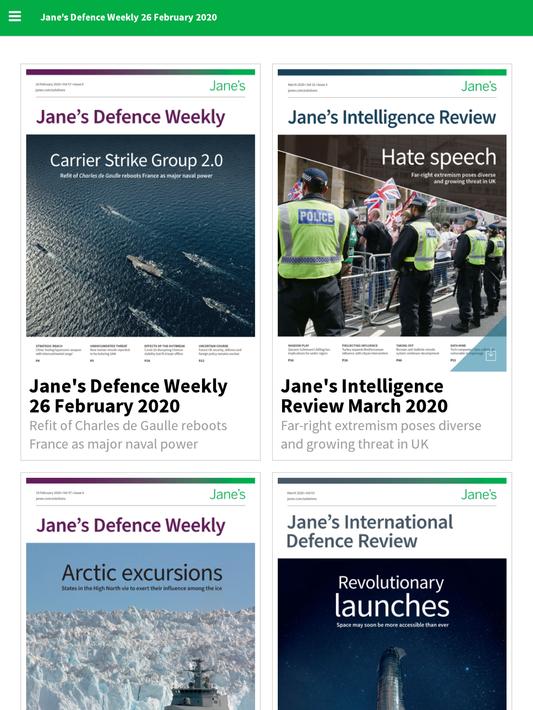Viewport: 533px width, 710px height.
Task: Open the hamburger menu
Action: pyautogui.click(x=15, y=17)
